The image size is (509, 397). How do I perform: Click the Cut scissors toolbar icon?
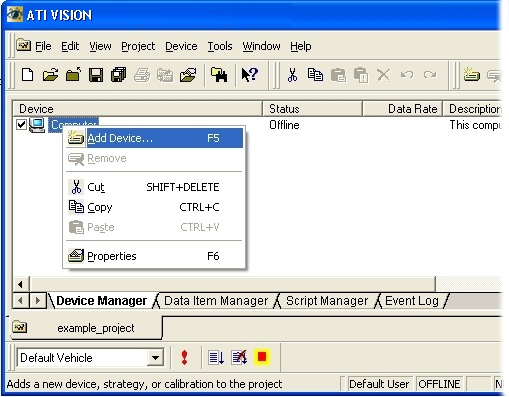pos(292,75)
